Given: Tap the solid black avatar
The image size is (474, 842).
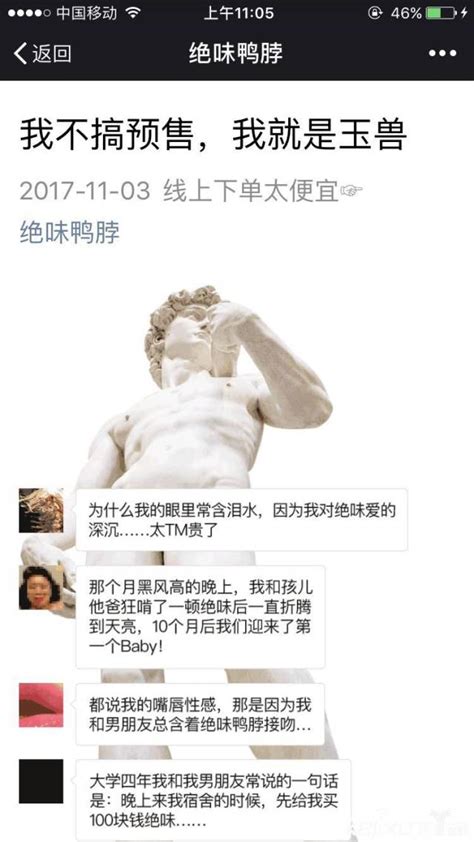Looking at the screenshot, I should coord(41,781).
